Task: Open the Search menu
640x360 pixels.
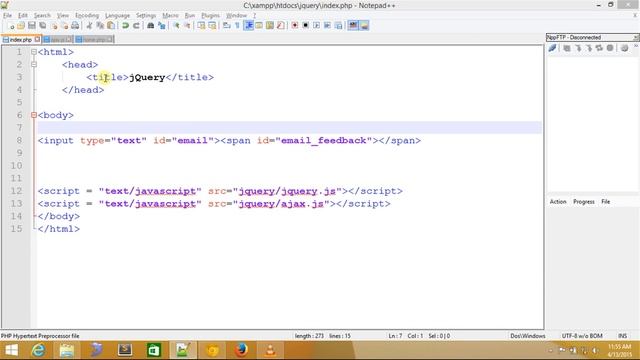Action: coord(42,16)
